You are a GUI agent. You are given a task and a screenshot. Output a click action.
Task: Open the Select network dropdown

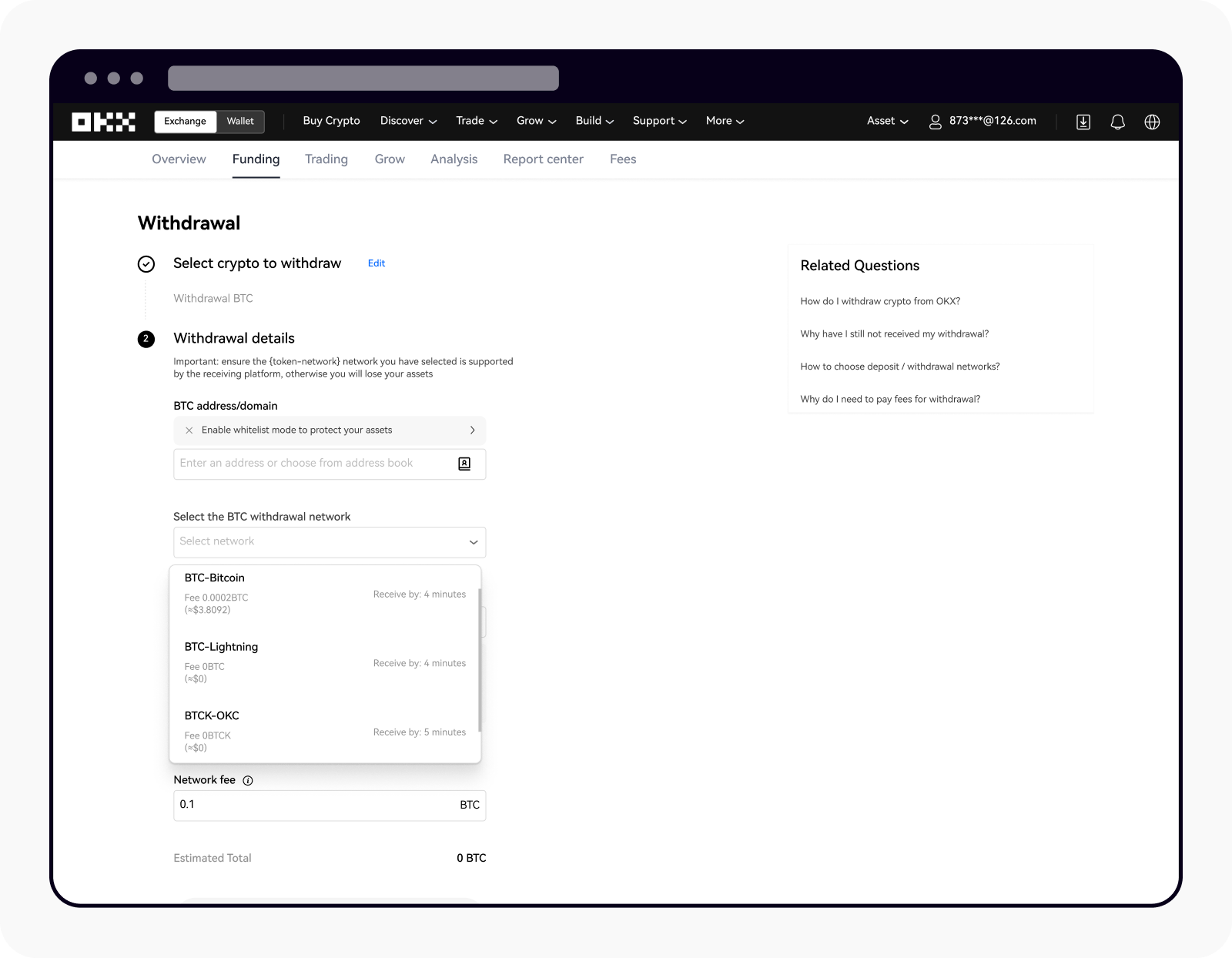(x=330, y=542)
